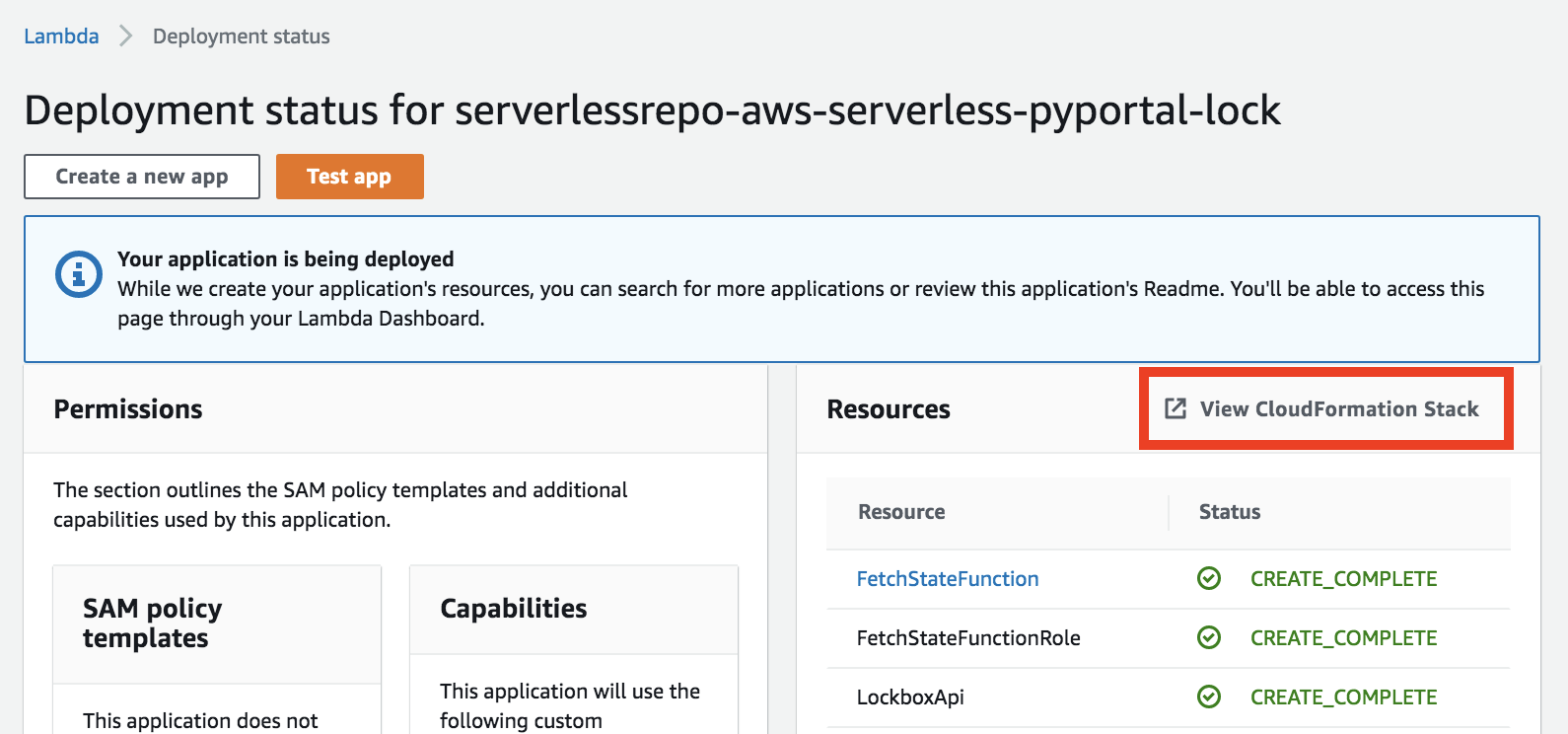The height and width of the screenshot is (734, 1568).
Task: Click the FetchStateFunctionRole resource row name
Action: pyautogui.click(x=968, y=638)
